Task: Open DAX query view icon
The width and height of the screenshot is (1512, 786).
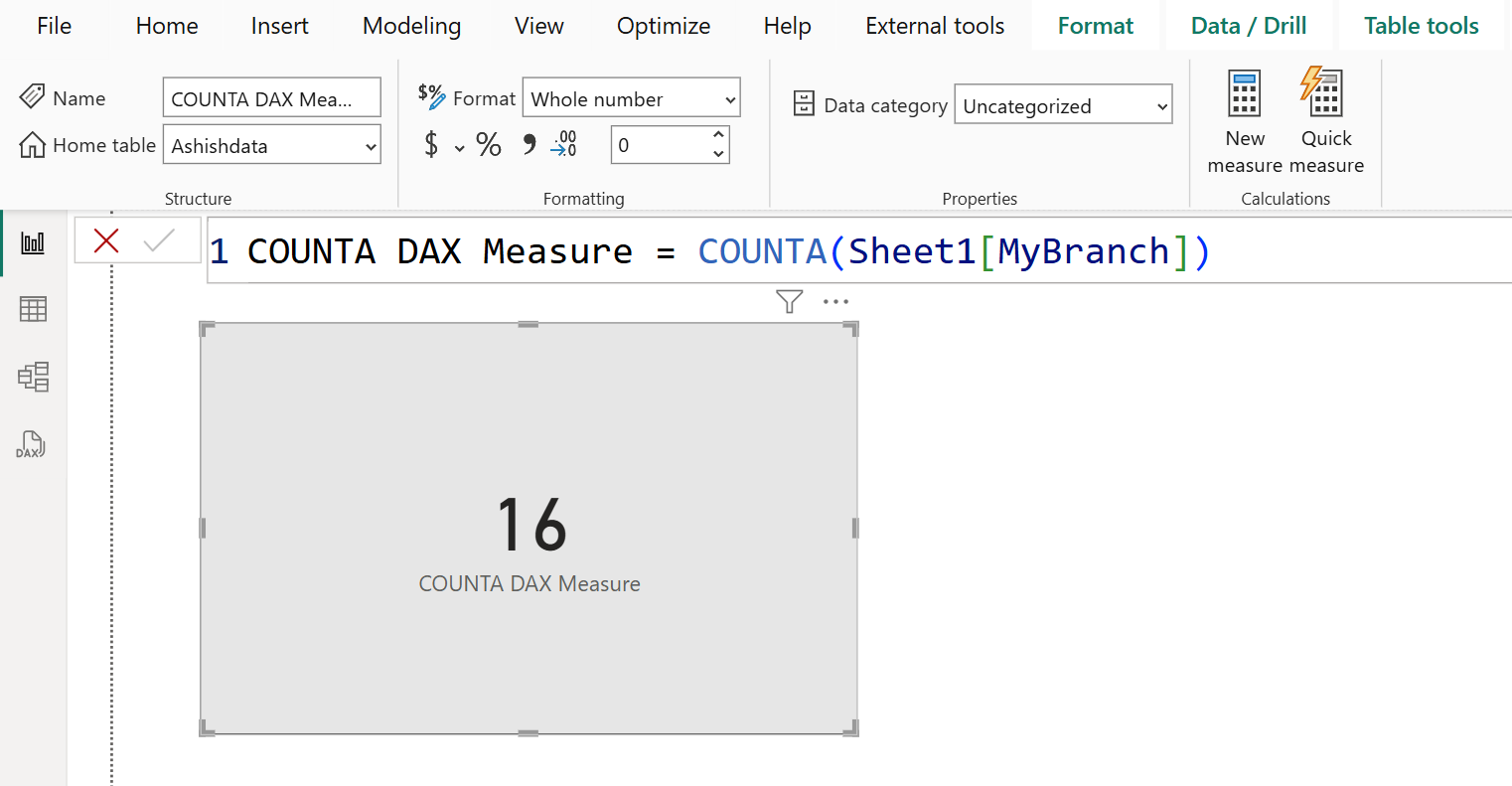Action: pyautogui.click(x=31, y=444)
